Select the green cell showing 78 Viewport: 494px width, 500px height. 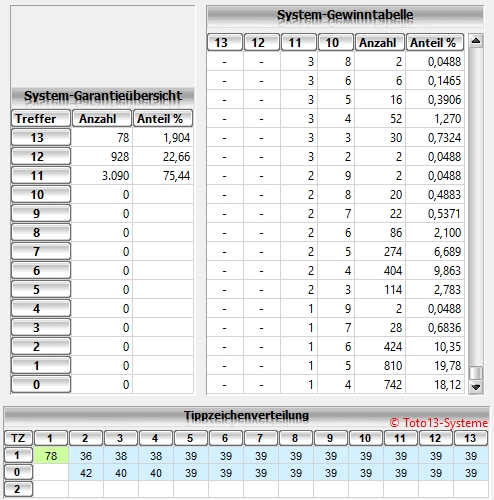point(51,455)
